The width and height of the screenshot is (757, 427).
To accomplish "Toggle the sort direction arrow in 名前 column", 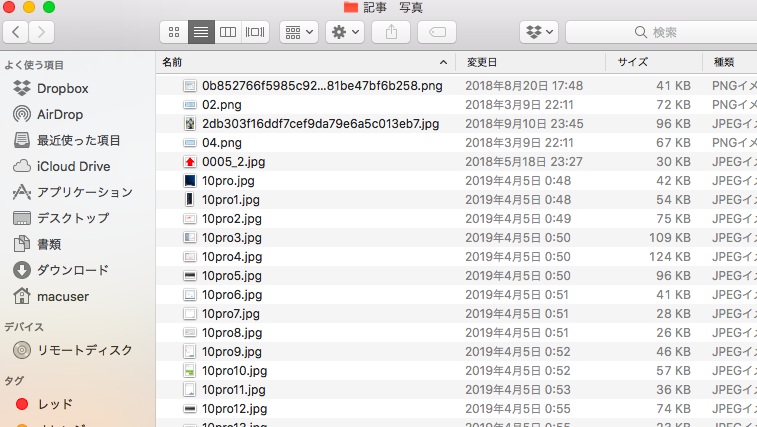I will coord(443,62).
